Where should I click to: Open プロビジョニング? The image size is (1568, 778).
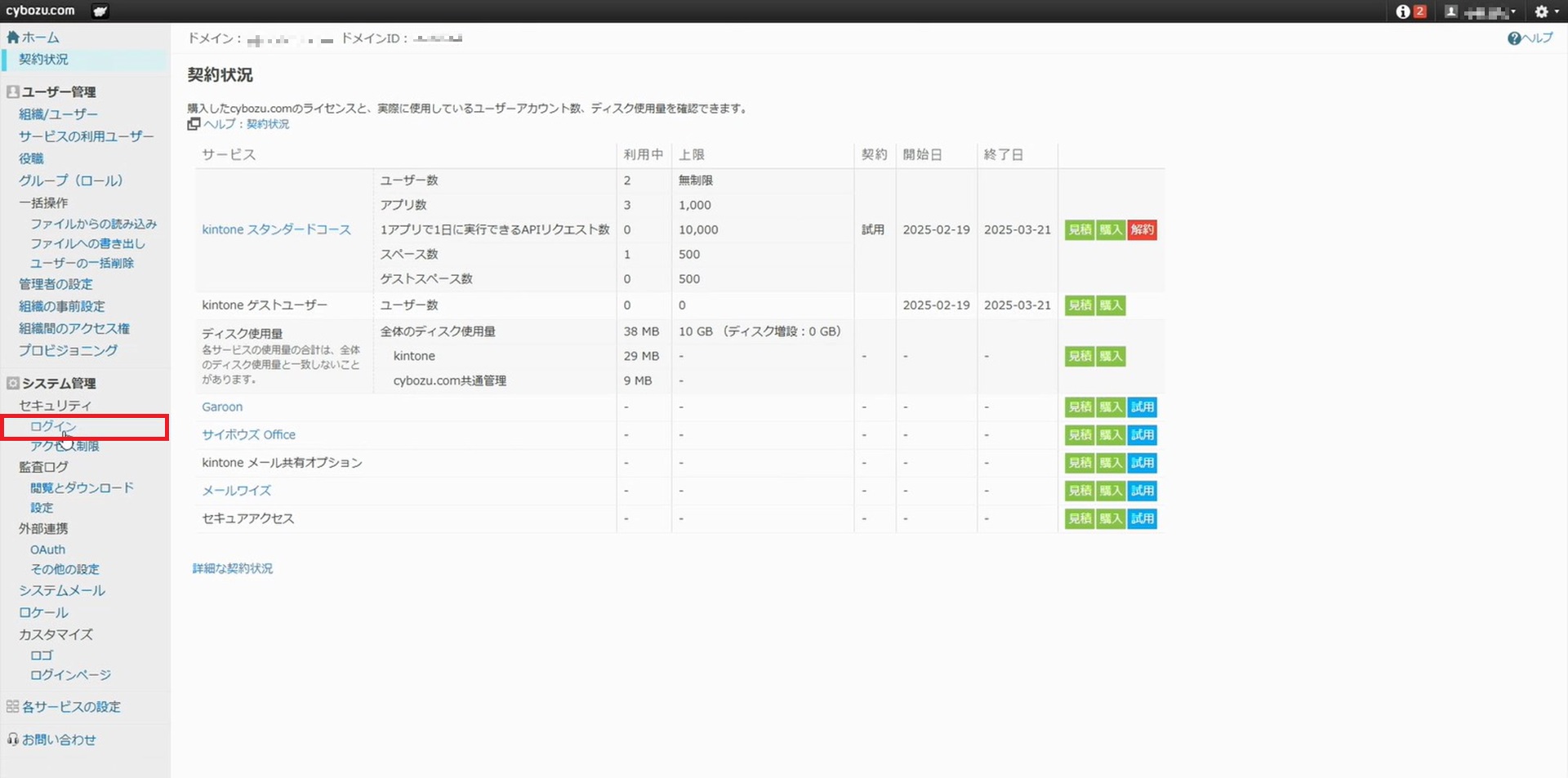pyautogui.click(x=68, y=350)
